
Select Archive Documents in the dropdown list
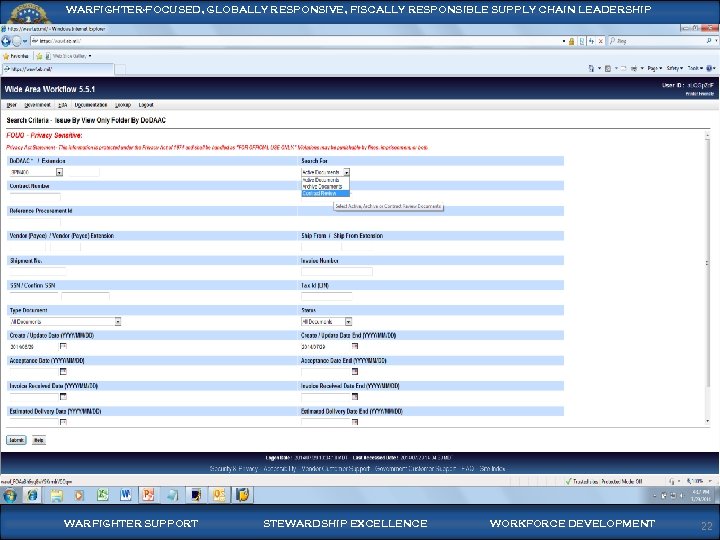(x=325, y=186)
